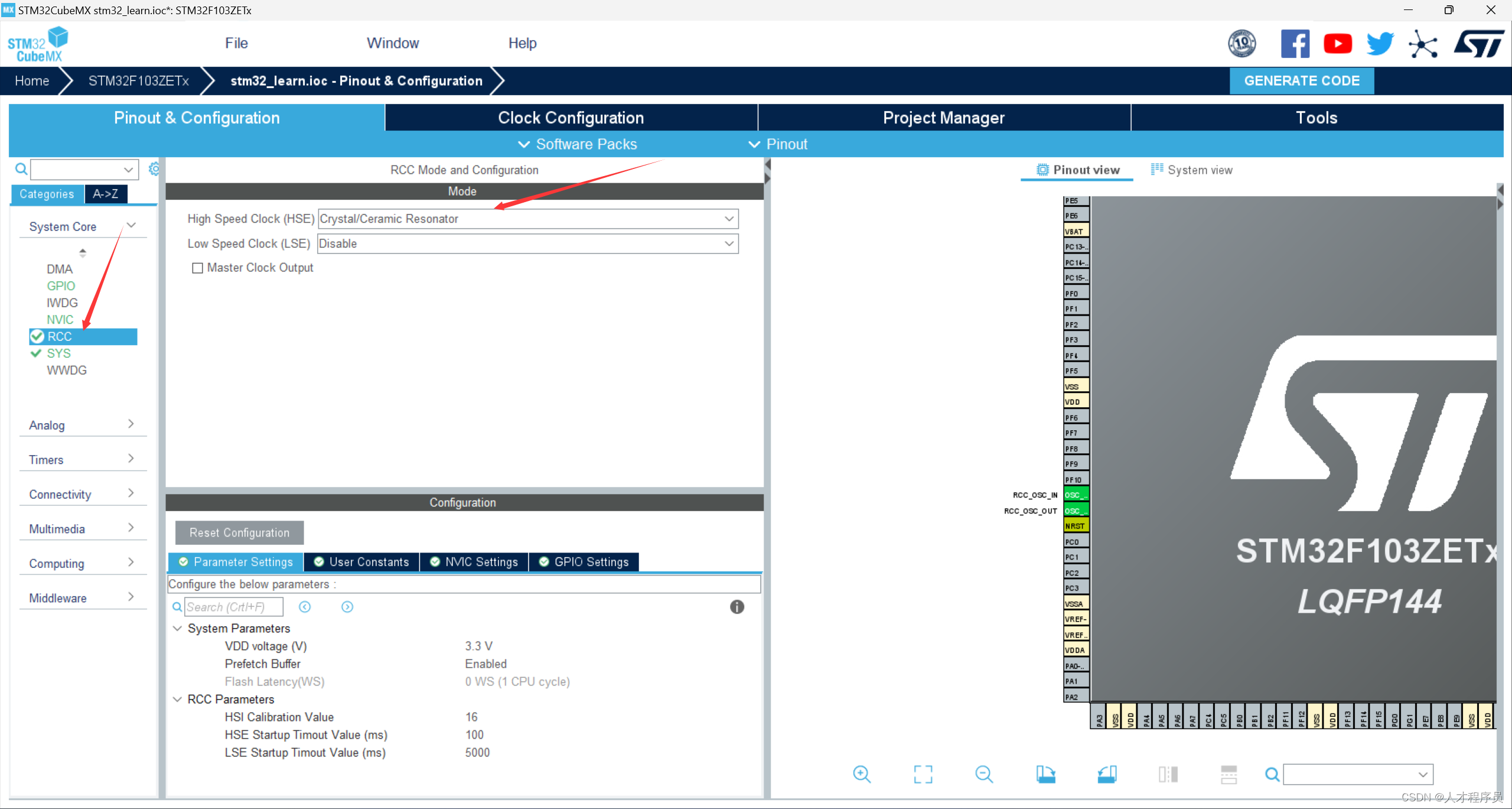Open the Low Speed Clock (LSE) dropdown
This screenshot has height=809, width=1512.
pos(528,243)
